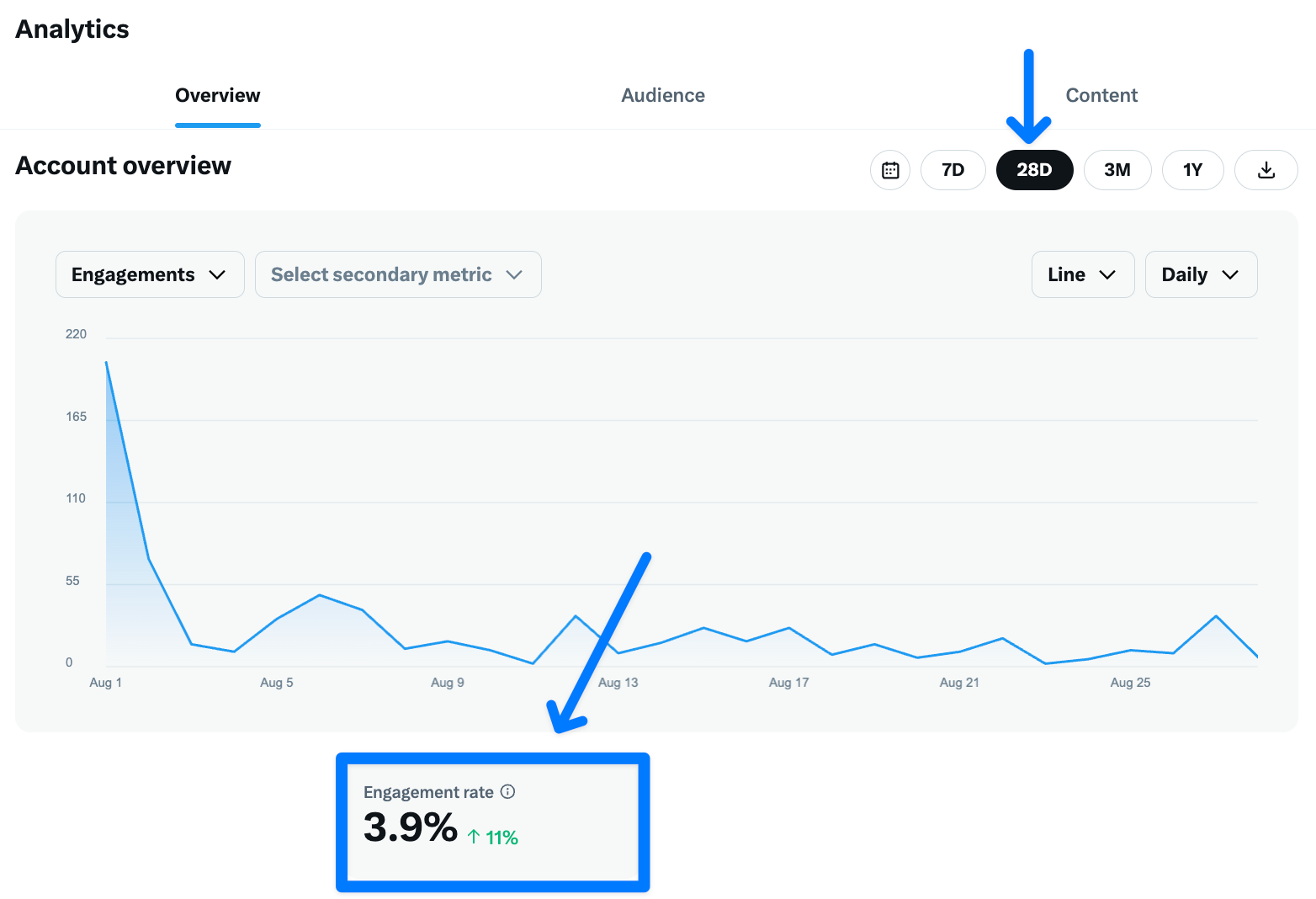Open the Select secondary metric dropdown

[397, 274]
